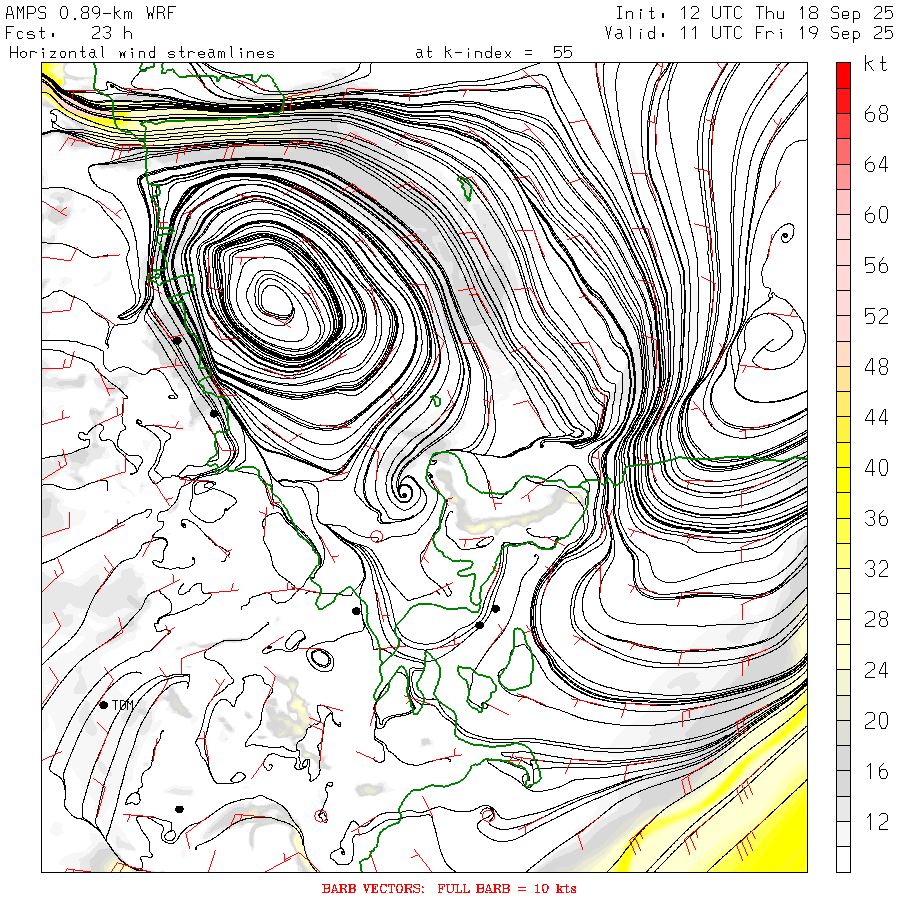
Task: Click the "Horizontal wind streamlines" label
Action: [x=142, y=53]
